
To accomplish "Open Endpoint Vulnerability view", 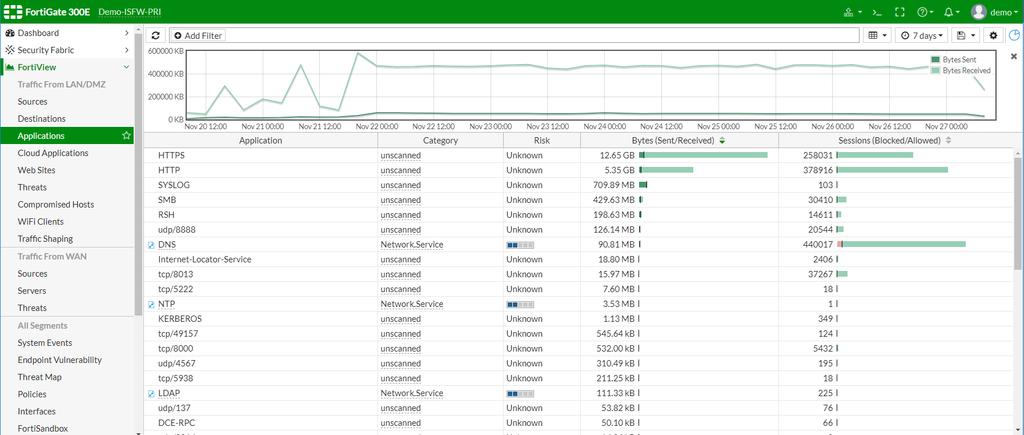I will pos(59,360).
